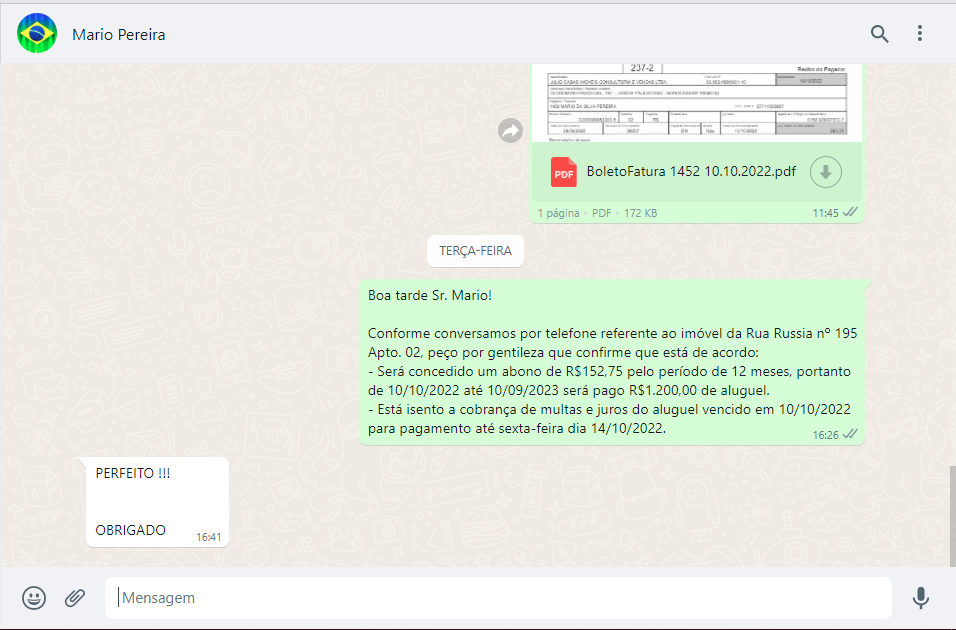The image size is (956, 630).
Task: Forward the PDF boleto message
Action: click(x=510, y=130)
